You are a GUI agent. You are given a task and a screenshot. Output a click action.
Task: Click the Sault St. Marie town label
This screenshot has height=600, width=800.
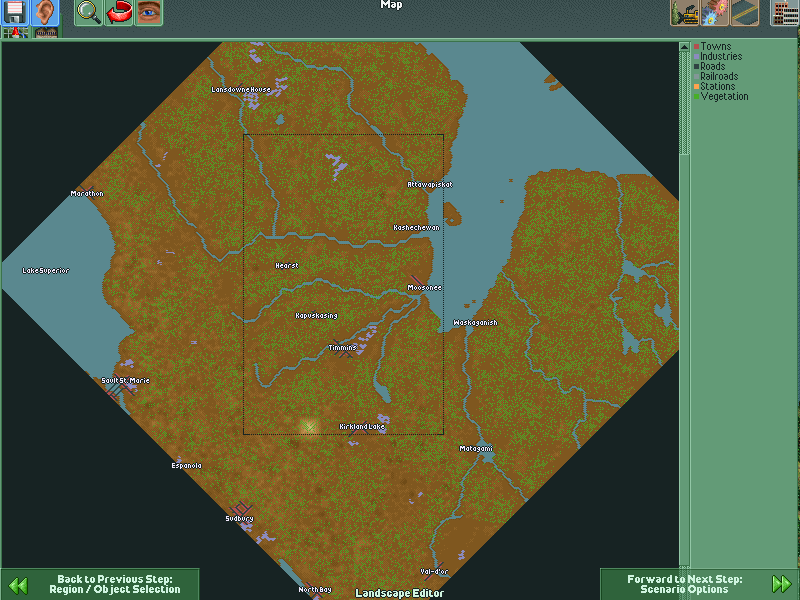126,381
